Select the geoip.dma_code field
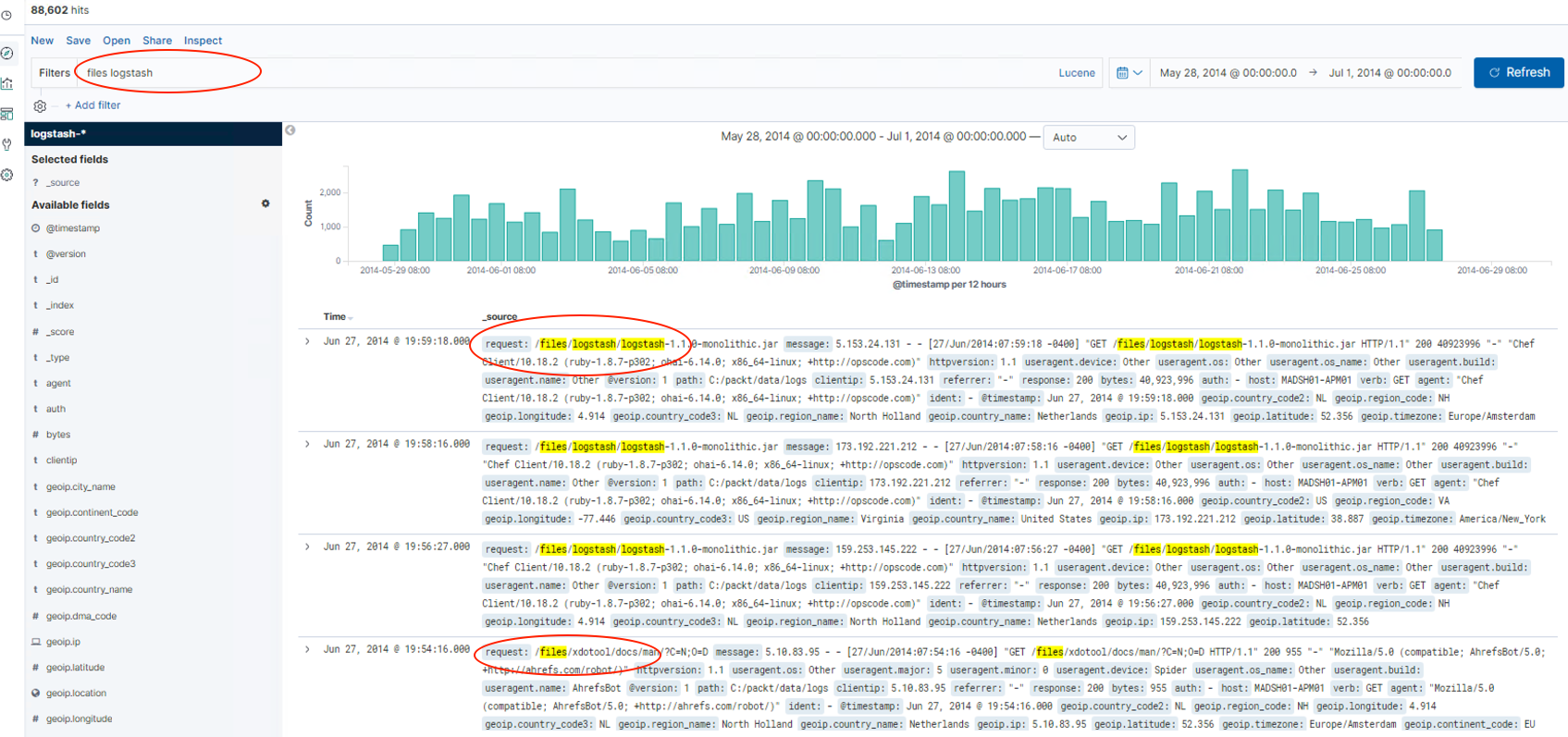Screen dimensions: 1568x737 coord(81,616)
